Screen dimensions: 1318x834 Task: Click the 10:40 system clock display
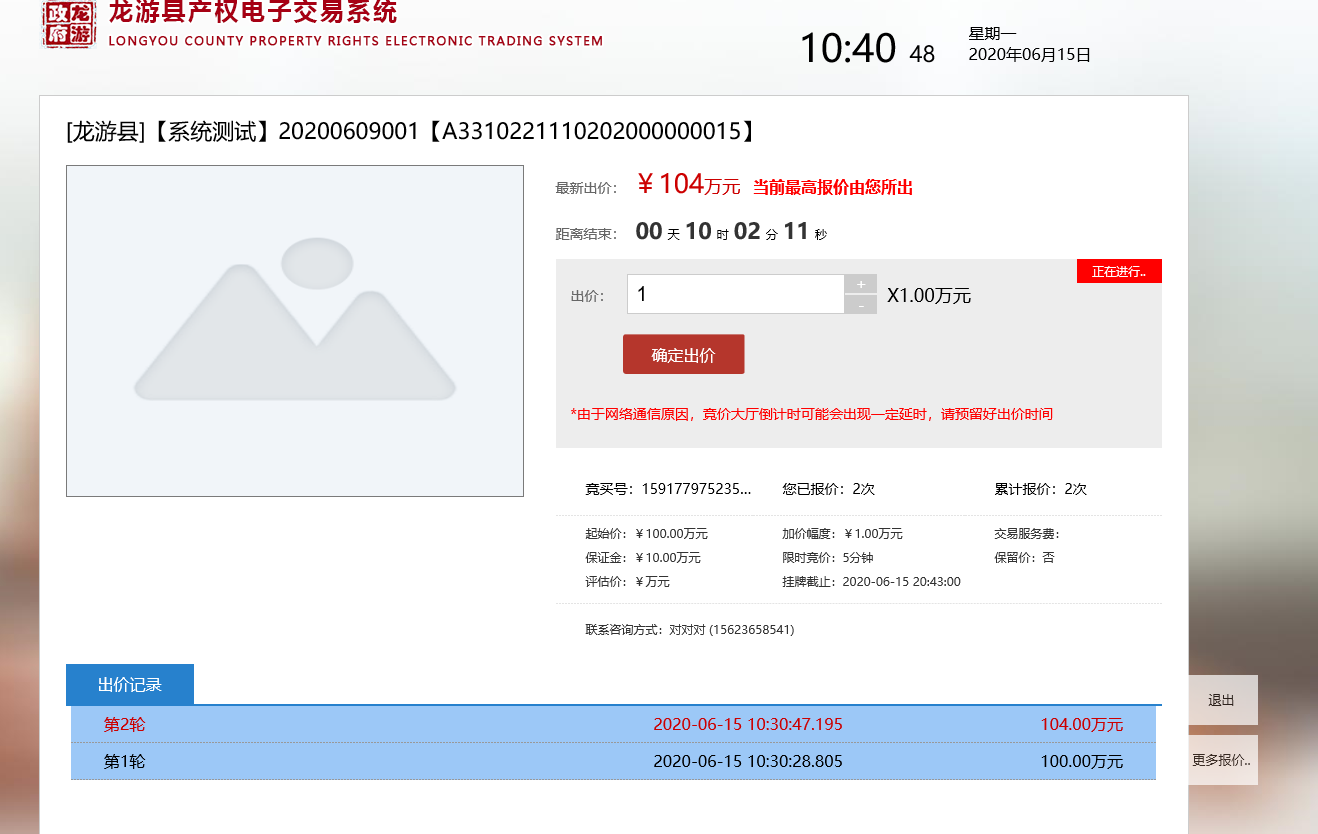(x=847, y=49)
